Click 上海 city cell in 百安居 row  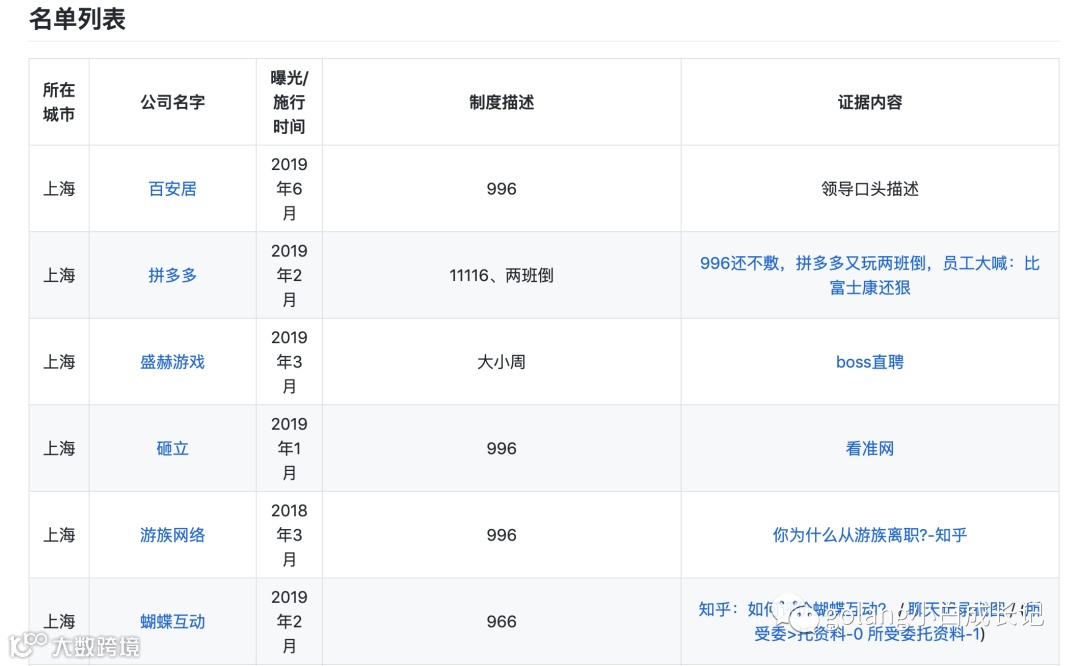tap(59, 189)
